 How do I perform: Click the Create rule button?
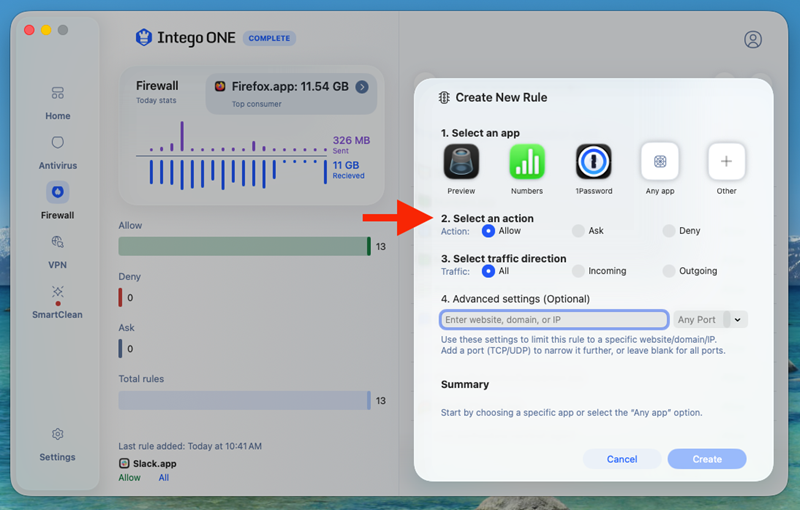coord(707,459)
